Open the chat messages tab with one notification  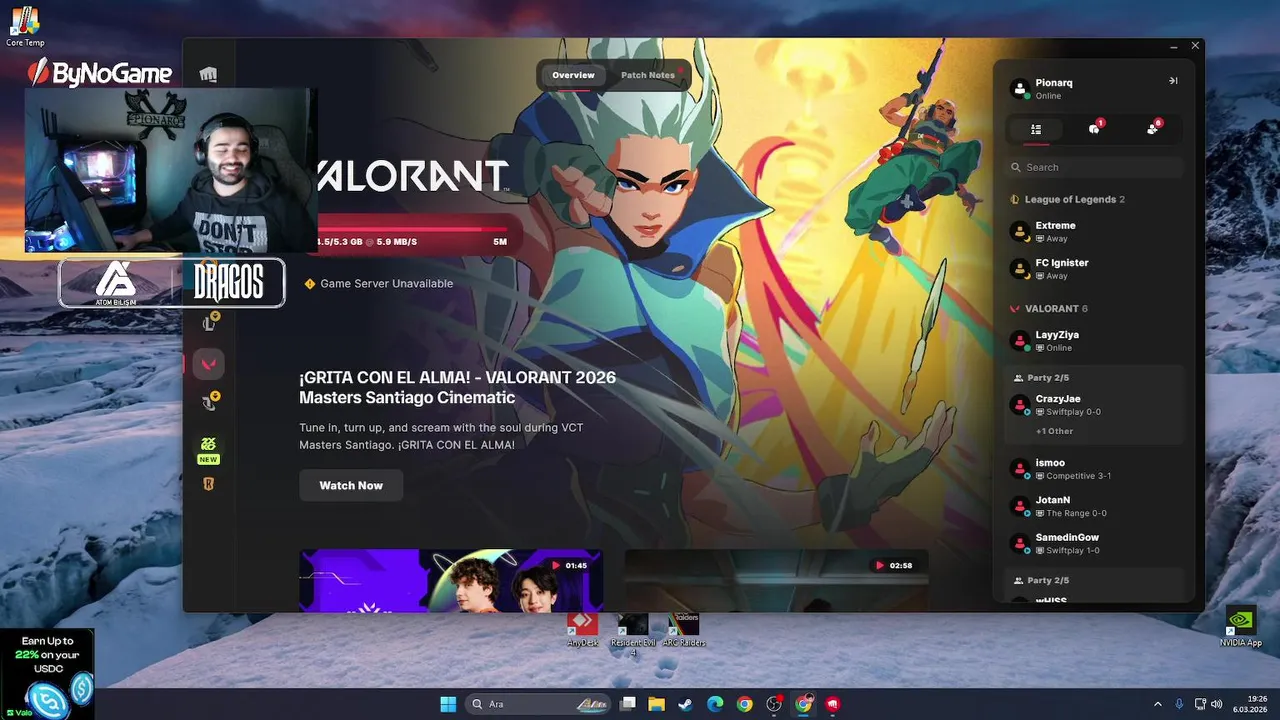pos(1095,129)
